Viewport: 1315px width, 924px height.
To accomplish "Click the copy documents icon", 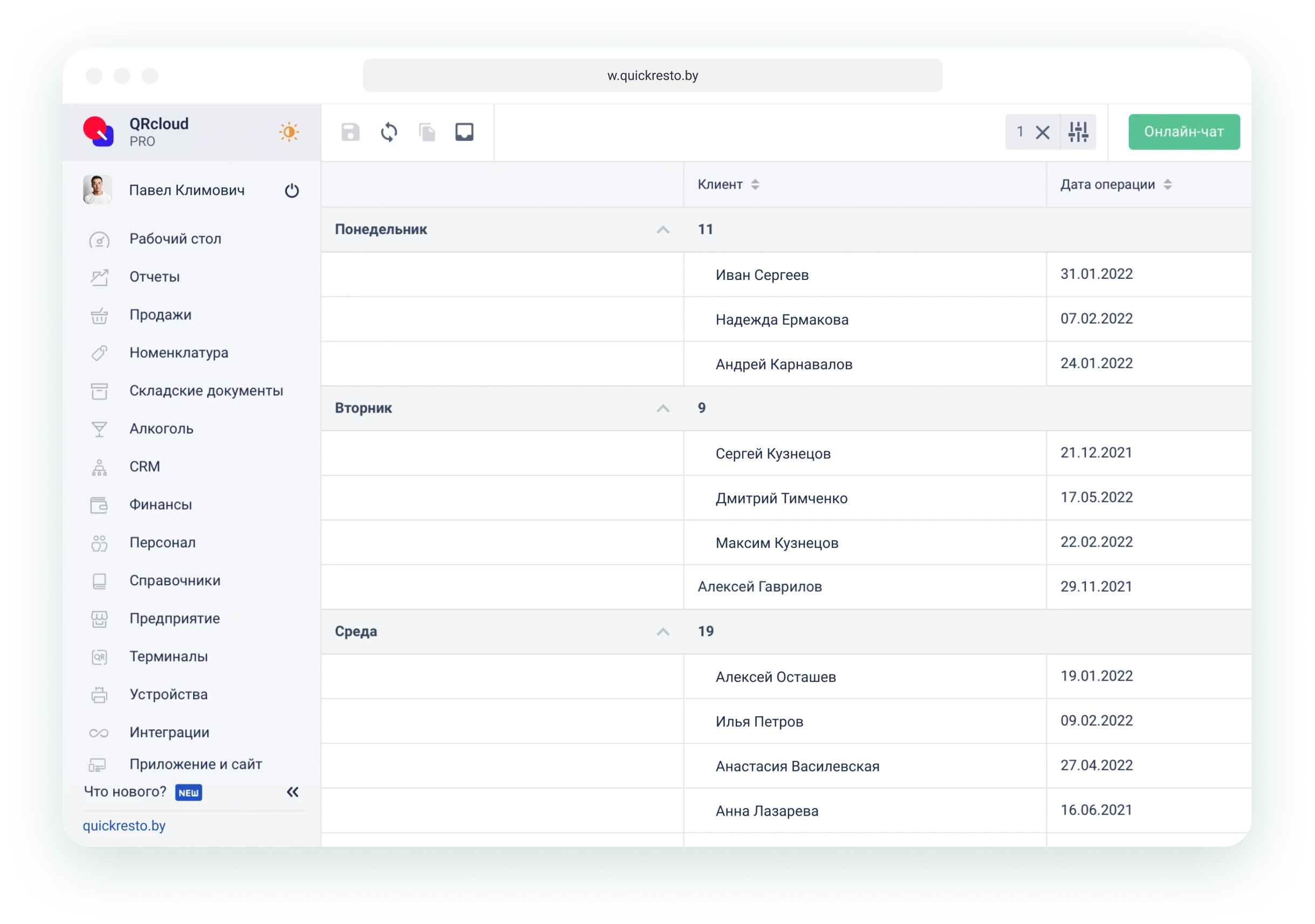I will click(427, 132).
